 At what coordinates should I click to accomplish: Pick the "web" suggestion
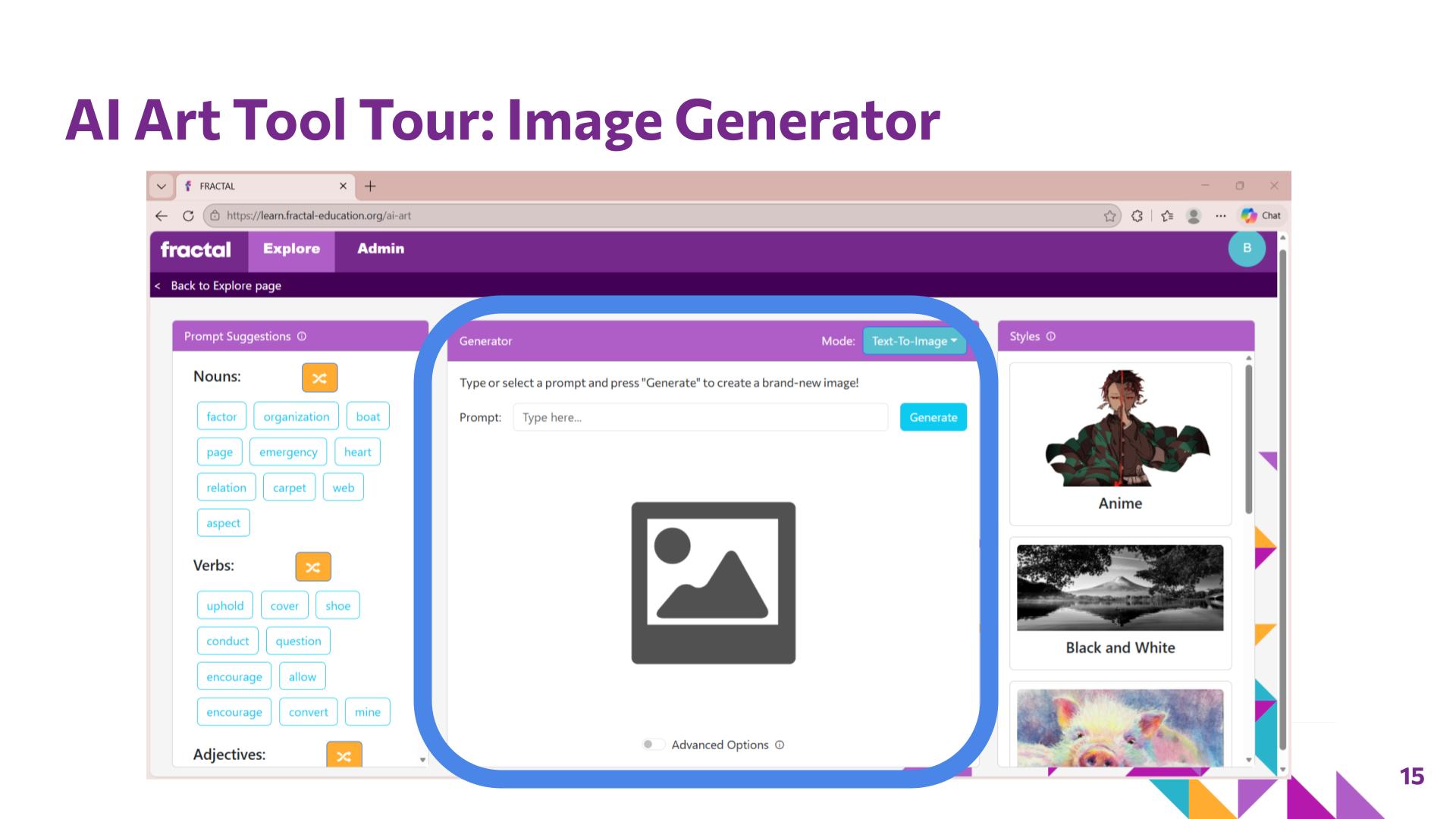[344, 488]
